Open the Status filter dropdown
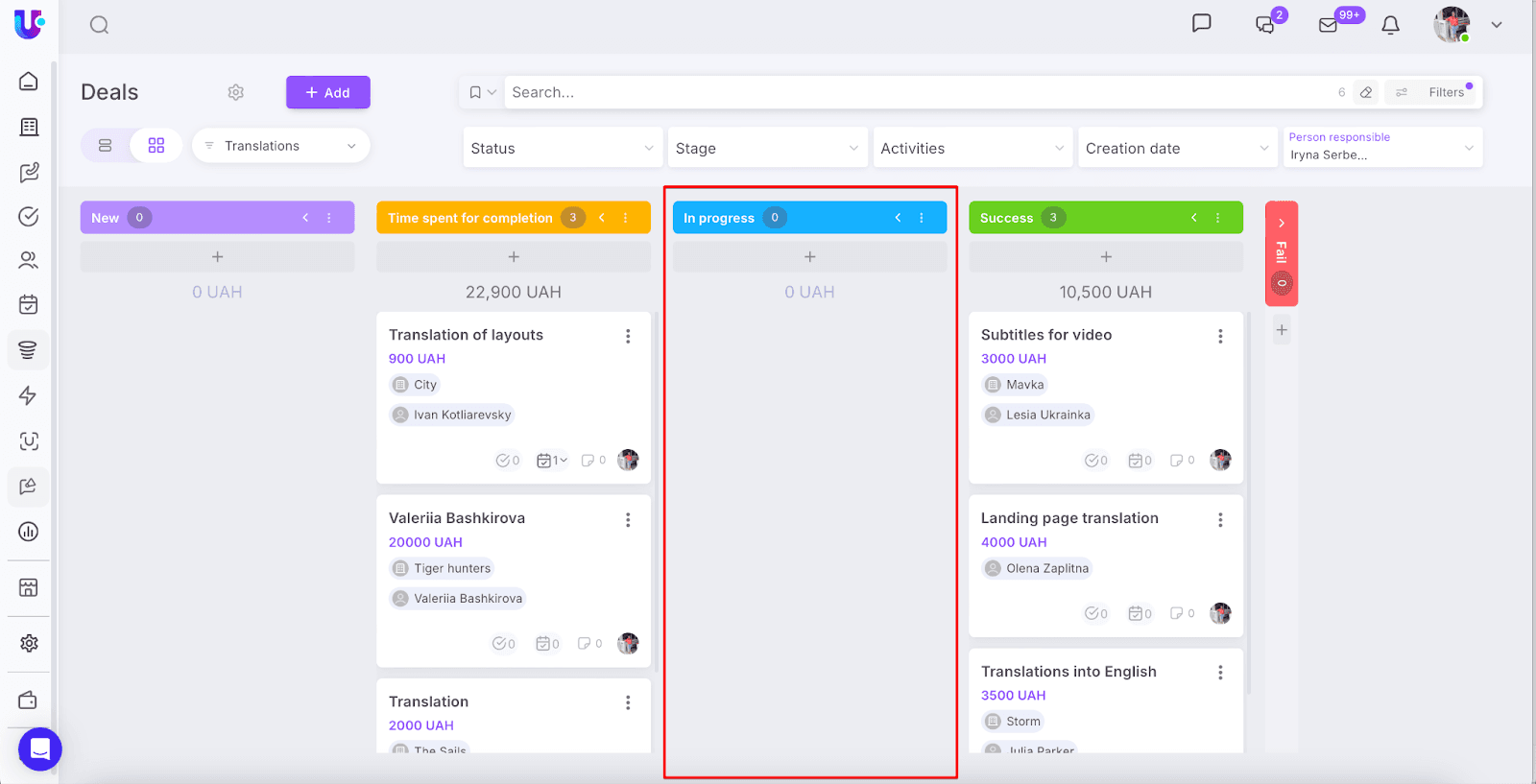The width and height of the screenshot is (1536, 784). pyautogui.click(x=562, y=148)
